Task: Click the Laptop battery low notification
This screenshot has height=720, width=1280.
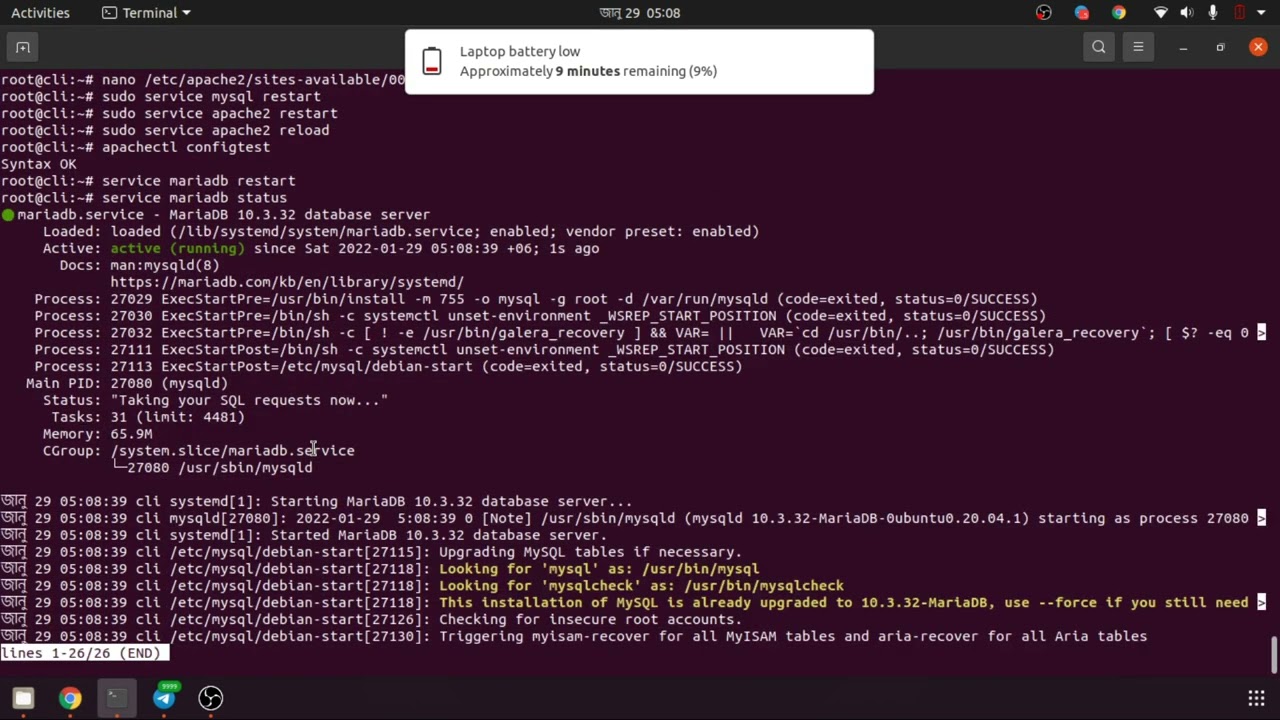Action: (639, 61)
